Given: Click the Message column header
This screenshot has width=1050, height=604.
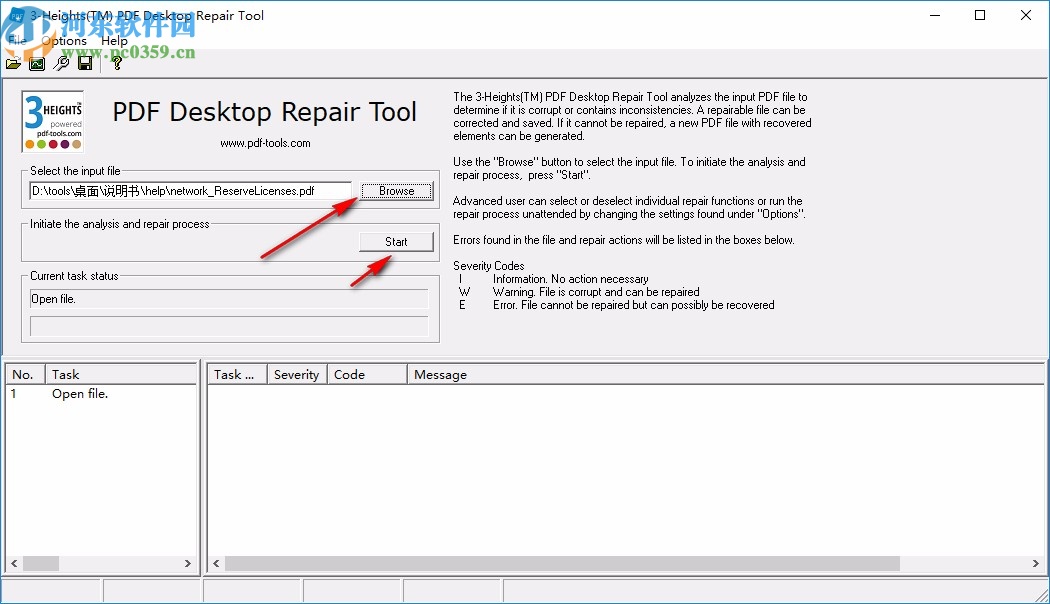Looking at the screenshot, I should (x=441, y=374).
